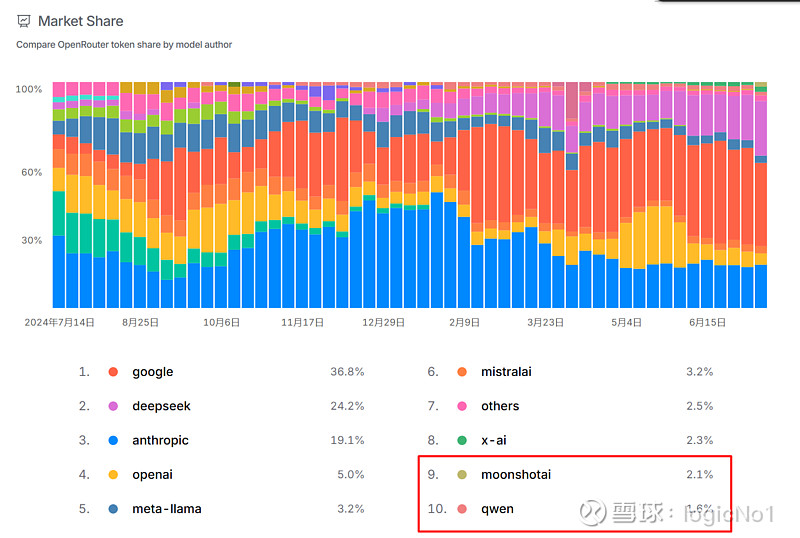Click the 5.0% openai share value
This screenshot has height=538, width=800.
[351, 474]
